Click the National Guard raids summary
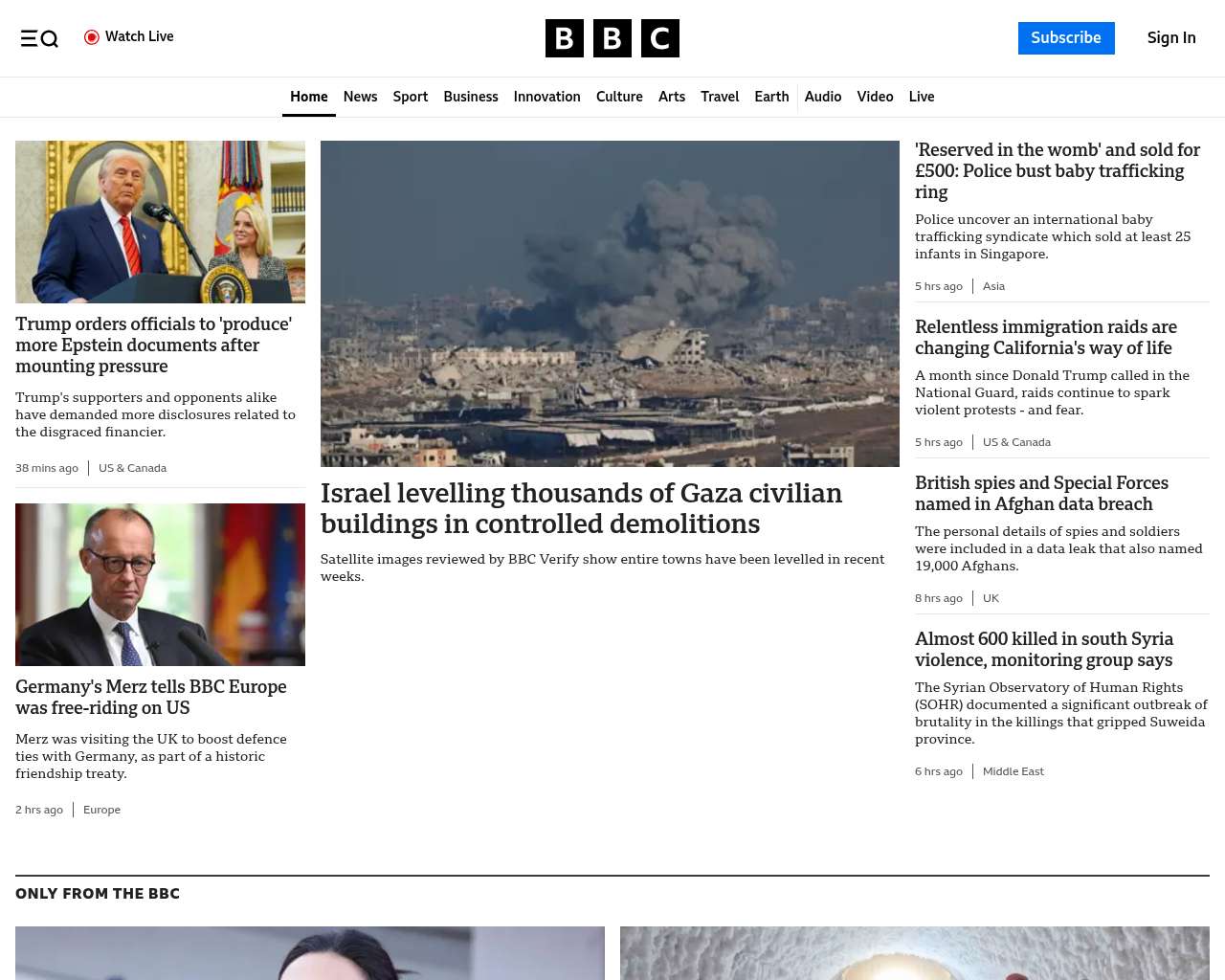1225x980 pixels. point(1052,392)
